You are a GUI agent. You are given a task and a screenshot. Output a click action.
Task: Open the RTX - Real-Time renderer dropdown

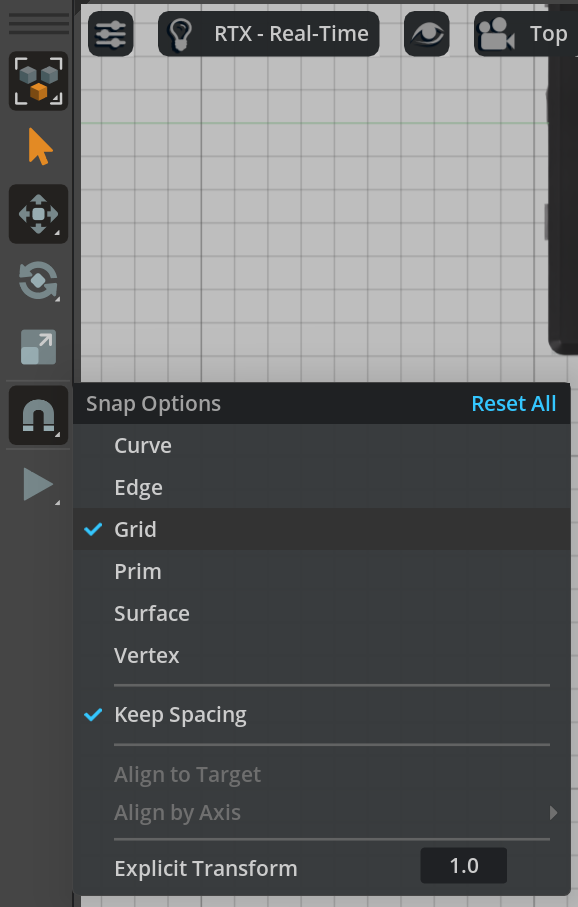(x=268, y=33)
